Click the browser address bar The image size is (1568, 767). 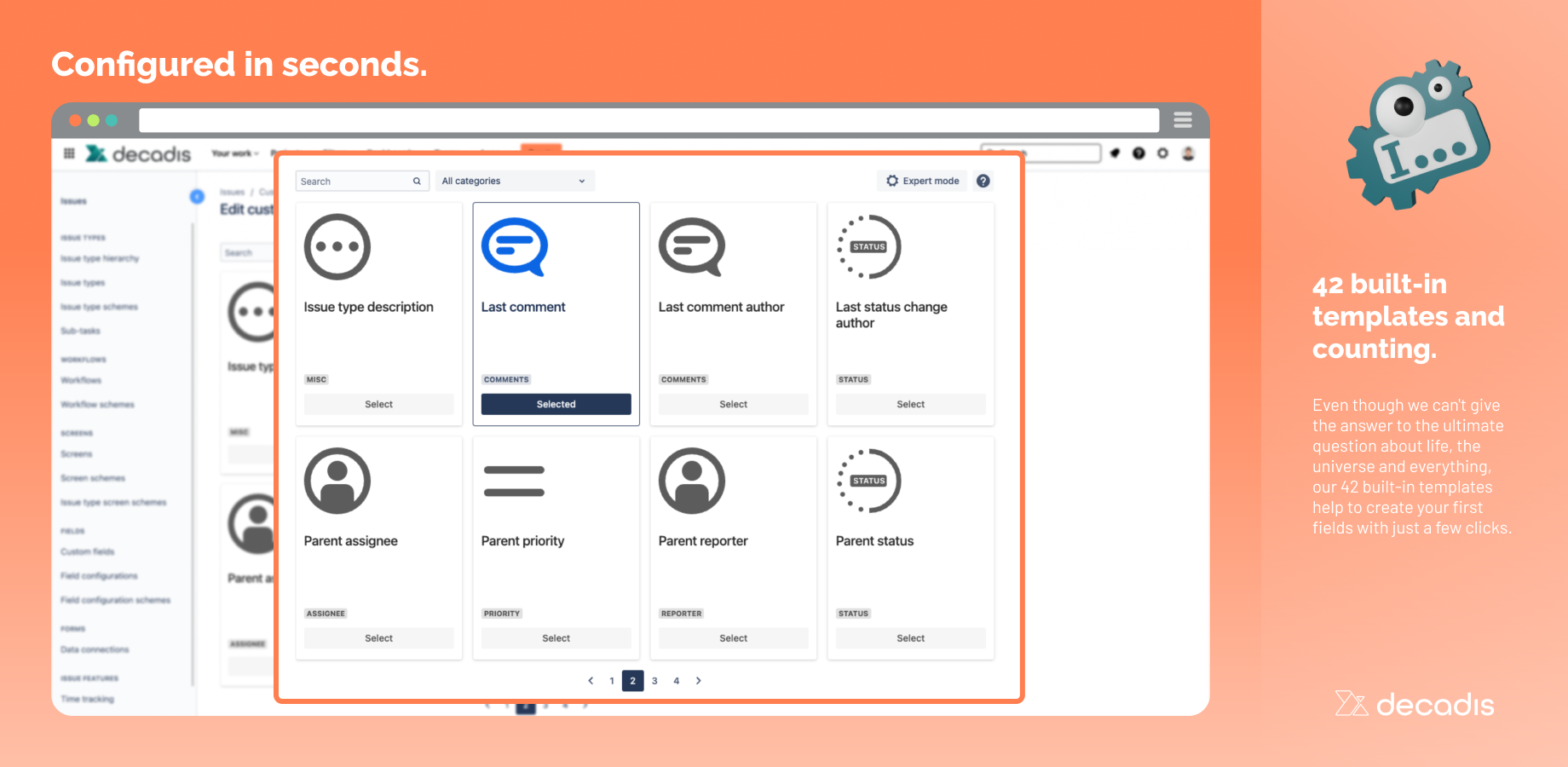click(649, 120)
